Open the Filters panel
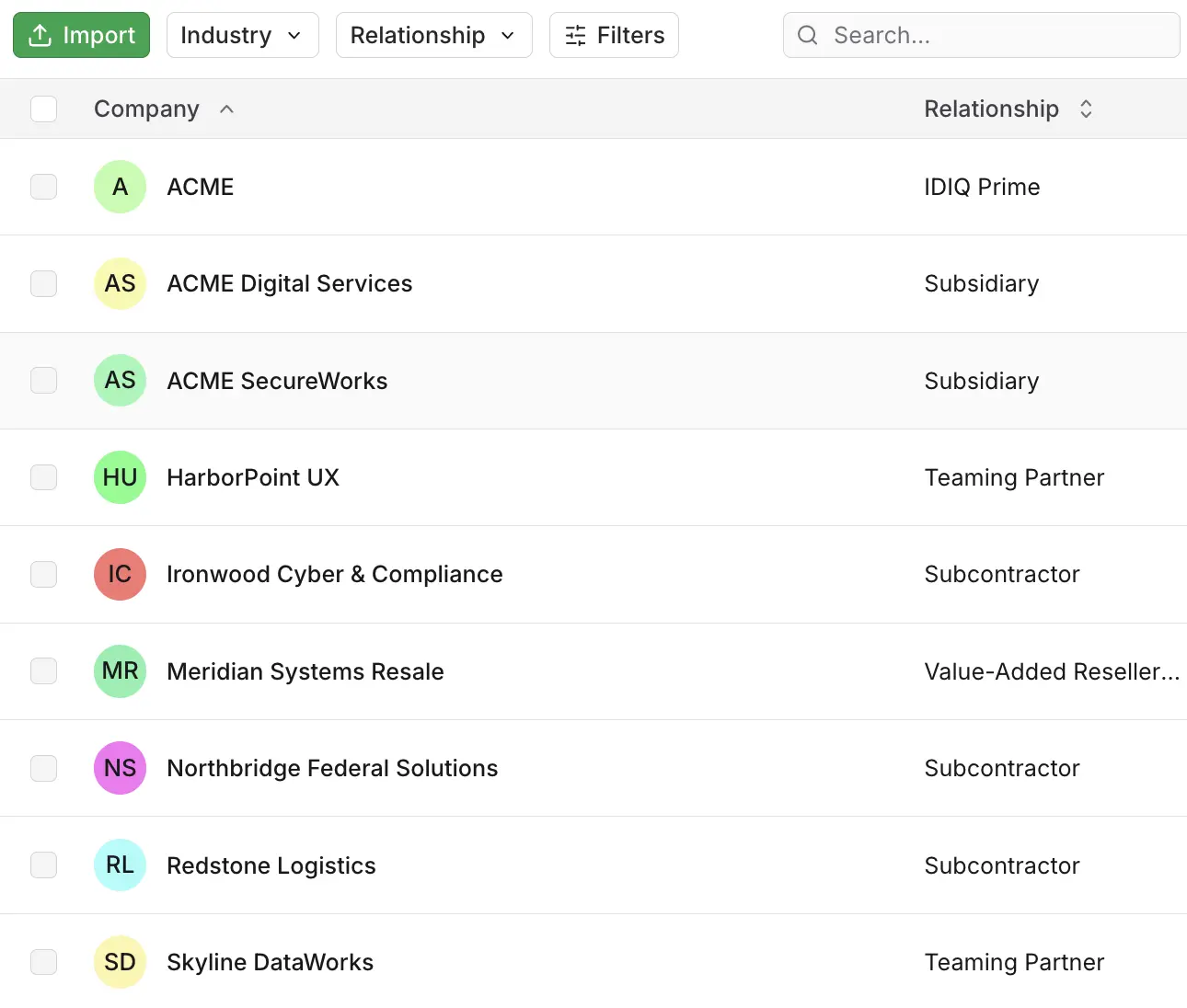 click(x=614, y=35)
